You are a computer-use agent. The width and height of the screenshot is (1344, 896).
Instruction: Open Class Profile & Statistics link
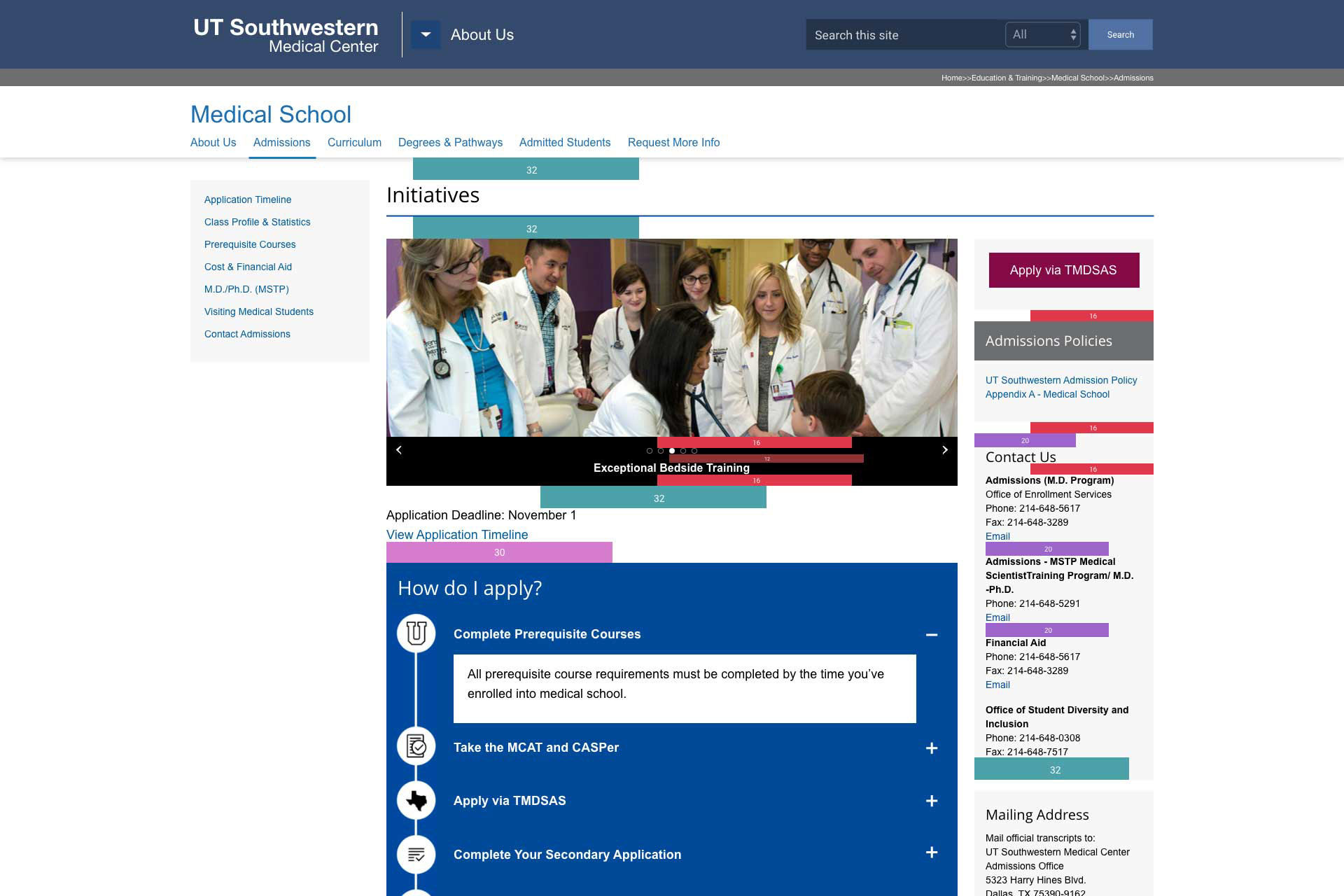pyautogui.click(x=258, y=223)
